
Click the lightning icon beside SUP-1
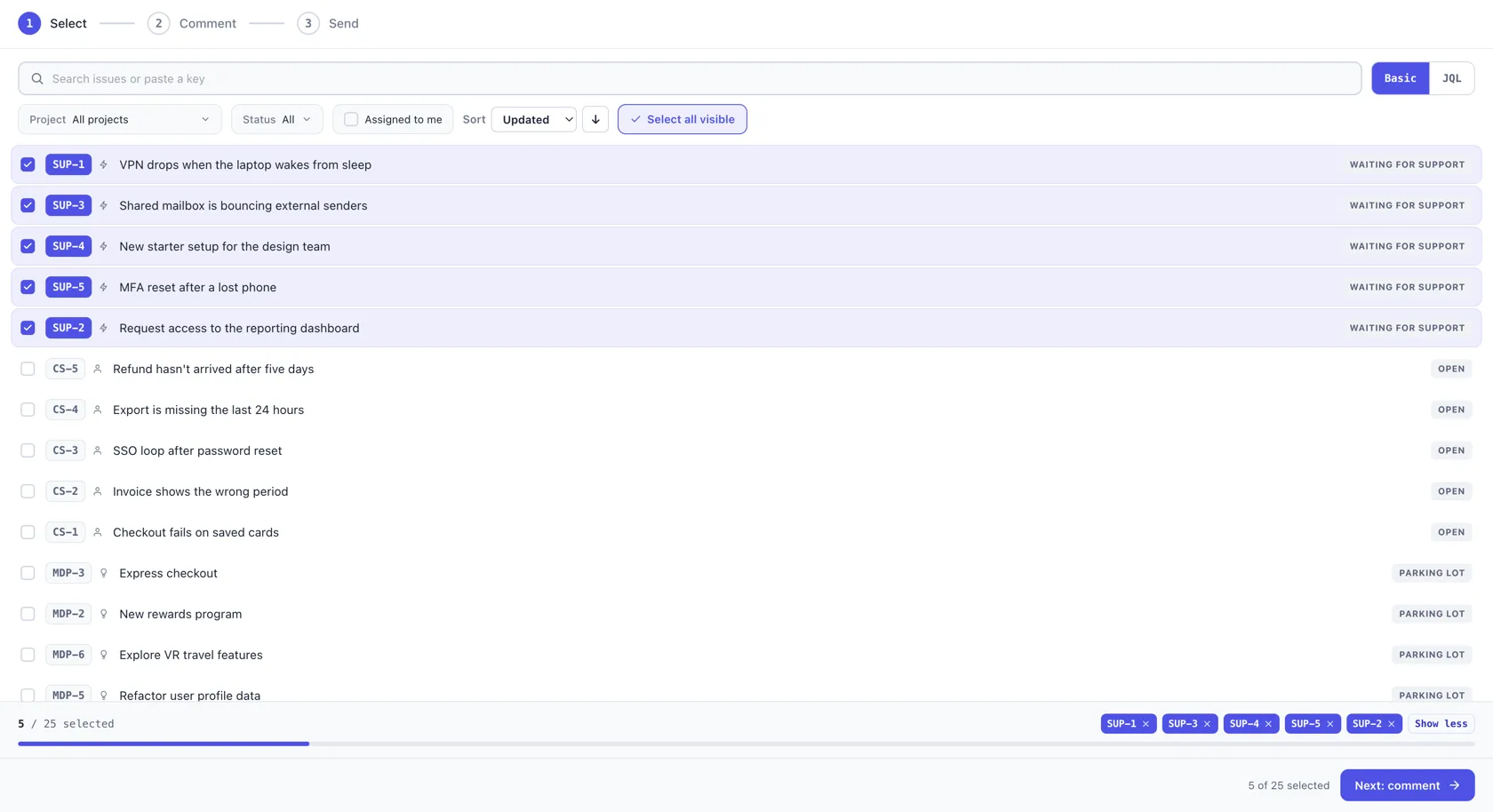point(104,164)
